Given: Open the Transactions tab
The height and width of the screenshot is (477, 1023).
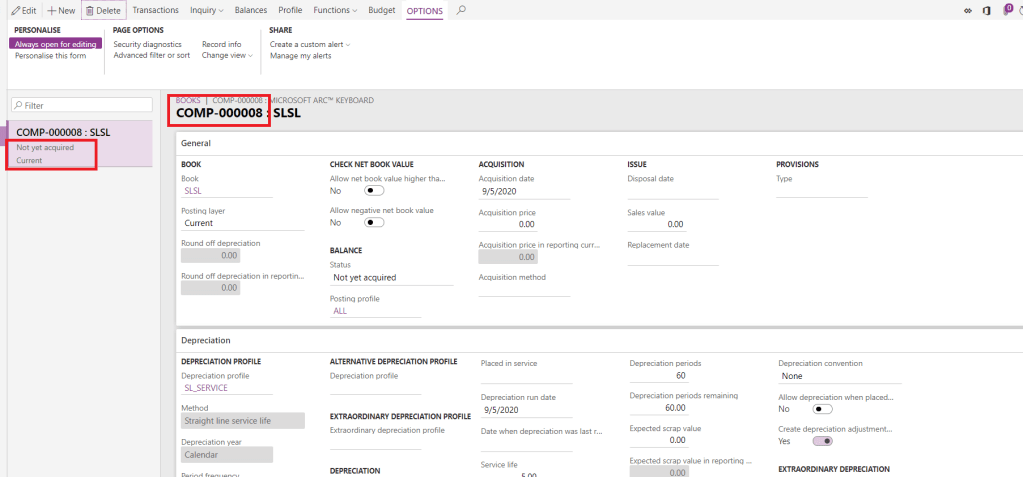Looking at the screenshot, I should (155, 10).
